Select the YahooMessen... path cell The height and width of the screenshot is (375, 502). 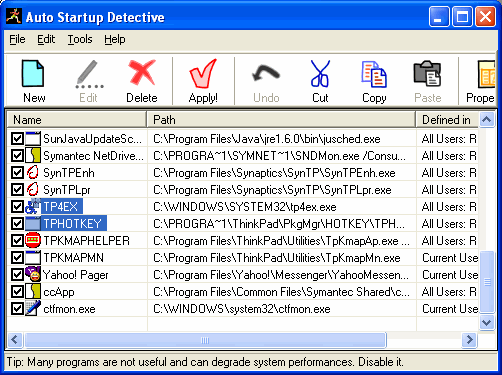pos(282,274)
